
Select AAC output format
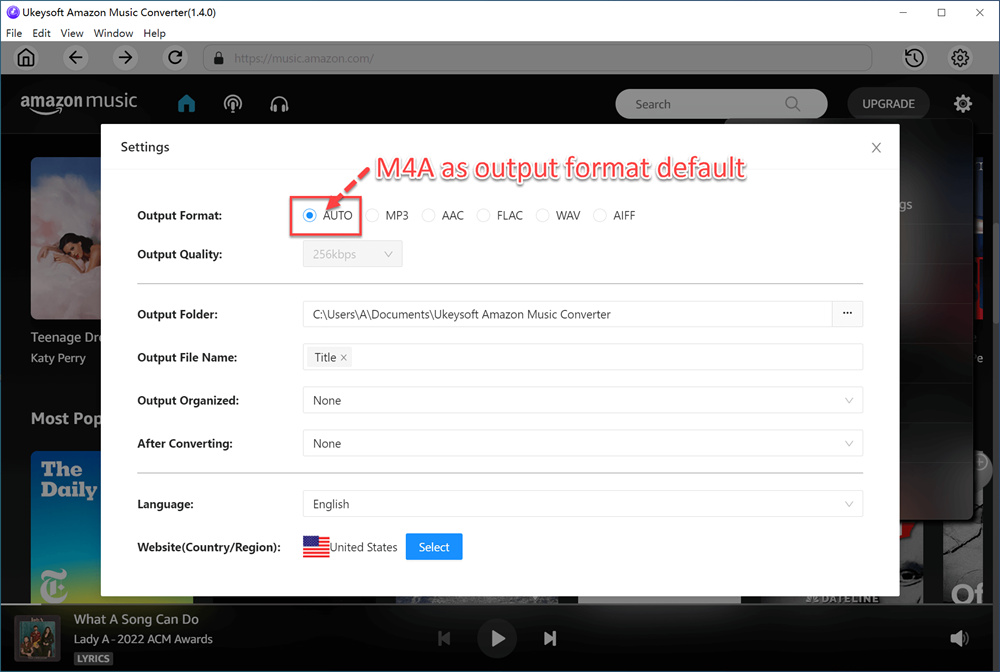pos(429,215)
